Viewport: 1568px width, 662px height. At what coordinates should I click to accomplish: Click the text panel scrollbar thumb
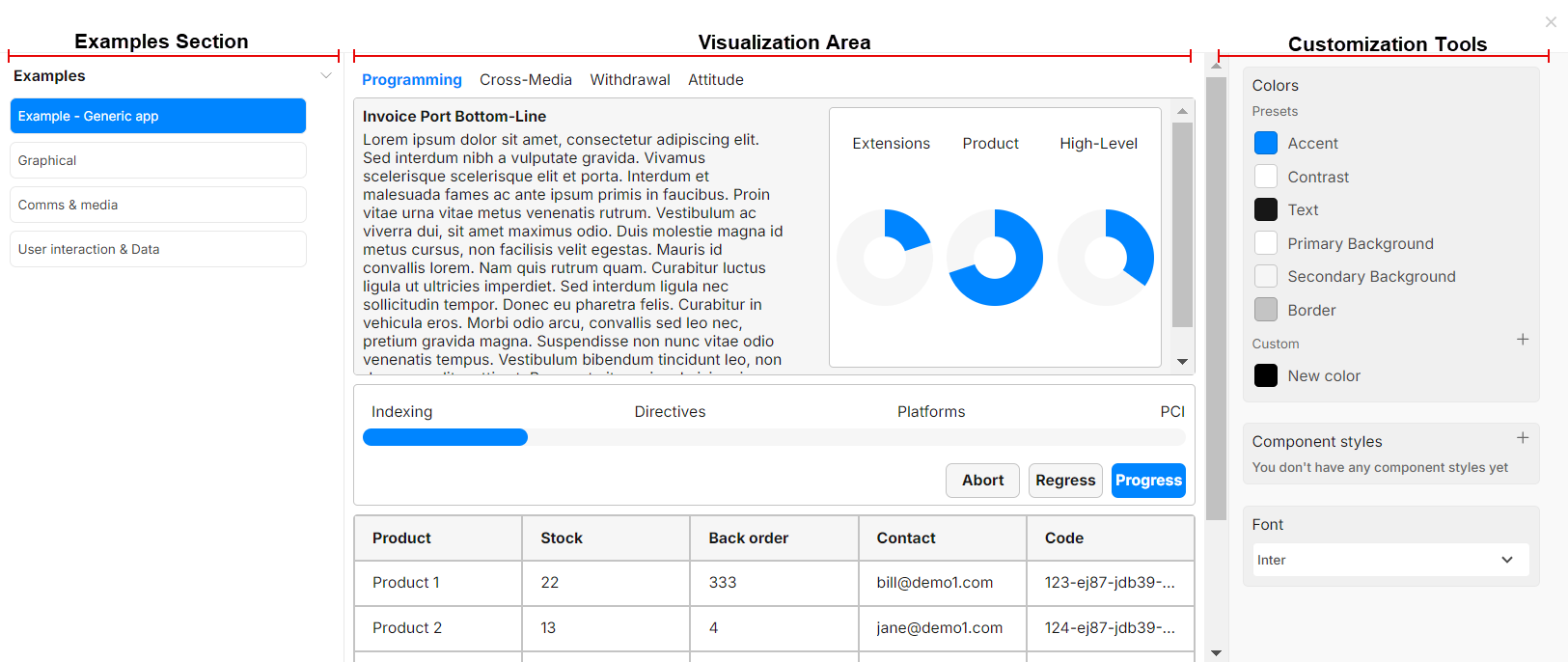point(1182,225)
